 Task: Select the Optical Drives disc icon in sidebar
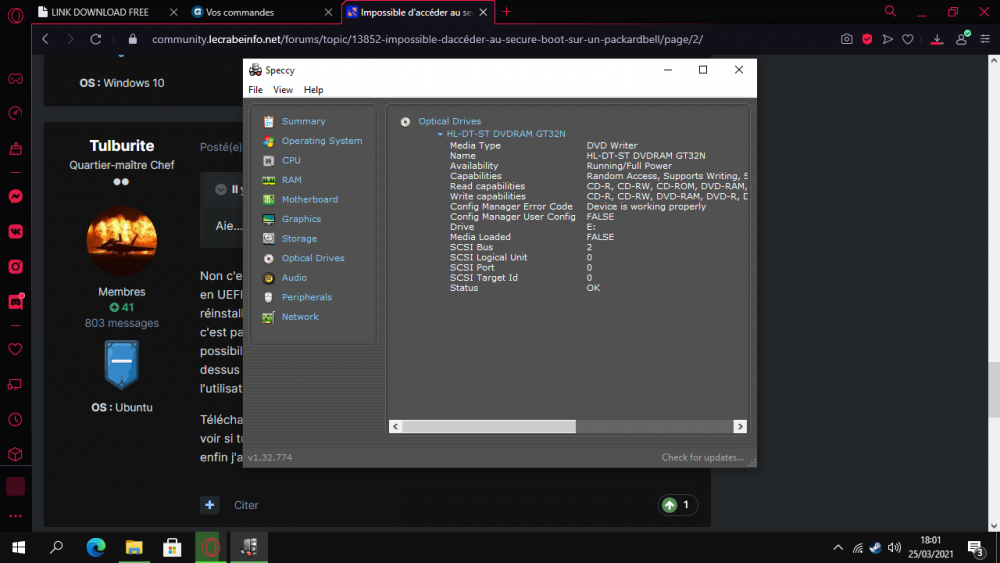click(x=268, y=258)
